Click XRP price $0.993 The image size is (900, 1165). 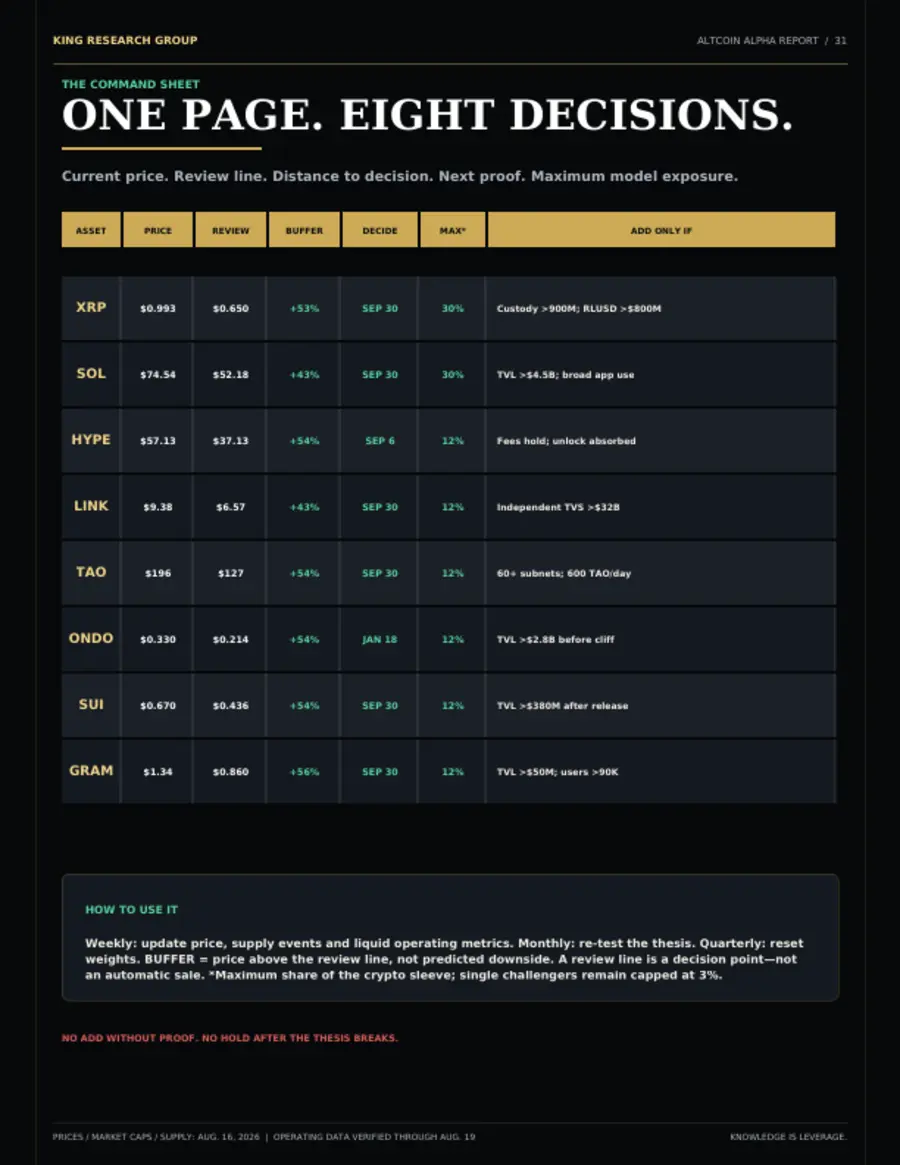(158, 308)
